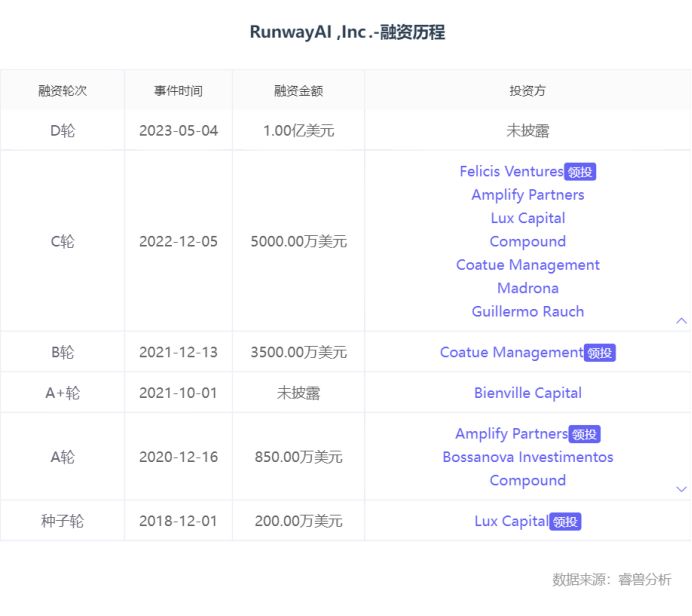This screenshot has height=616, width=692.
Task: Click the 领投 badge beside Felicis Ventures
Action: [580, 172]
